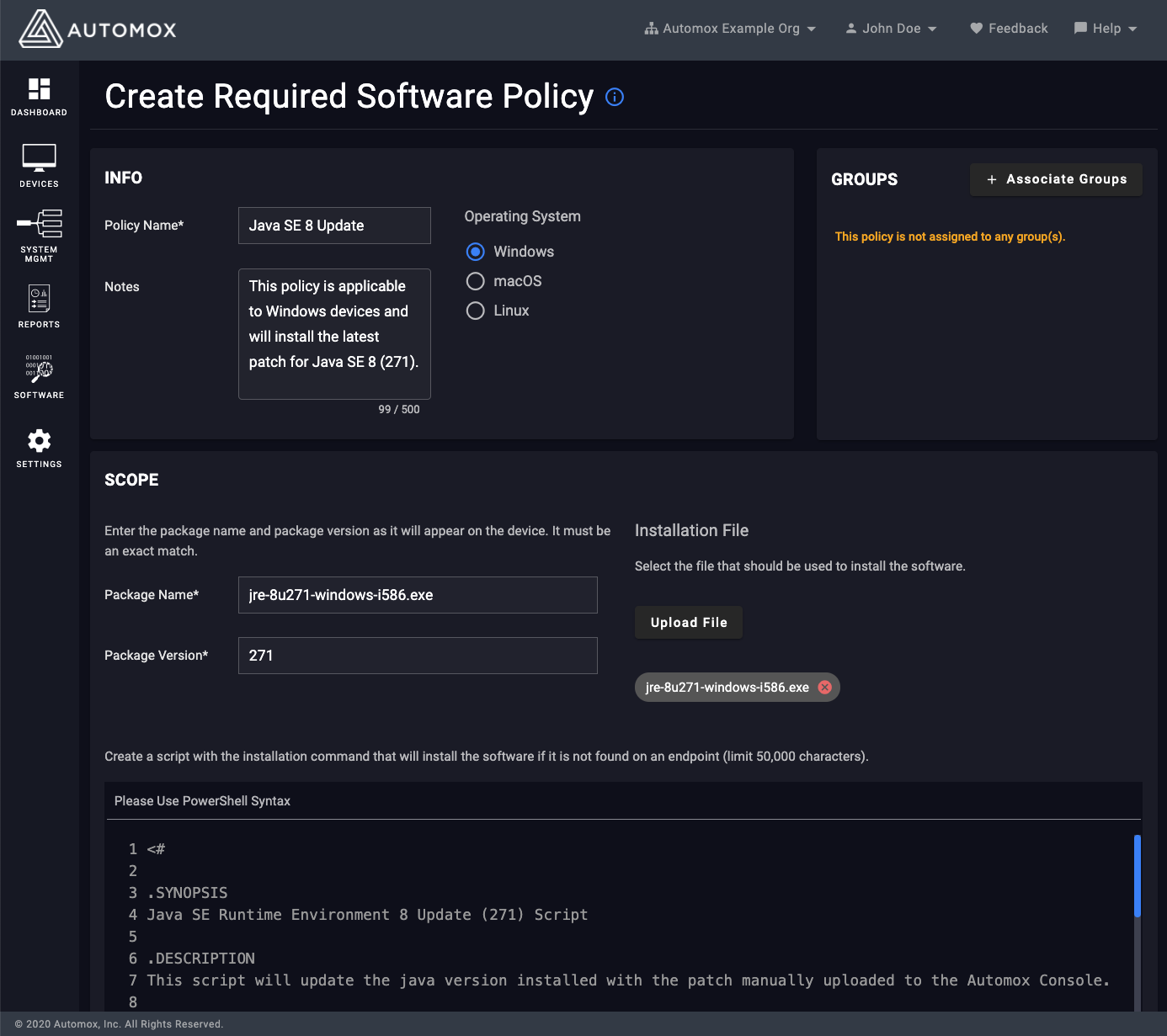Click the '99 / 500' character counter
The height and width of the screenshot is (1036, 1167).
tap(399, 410)
